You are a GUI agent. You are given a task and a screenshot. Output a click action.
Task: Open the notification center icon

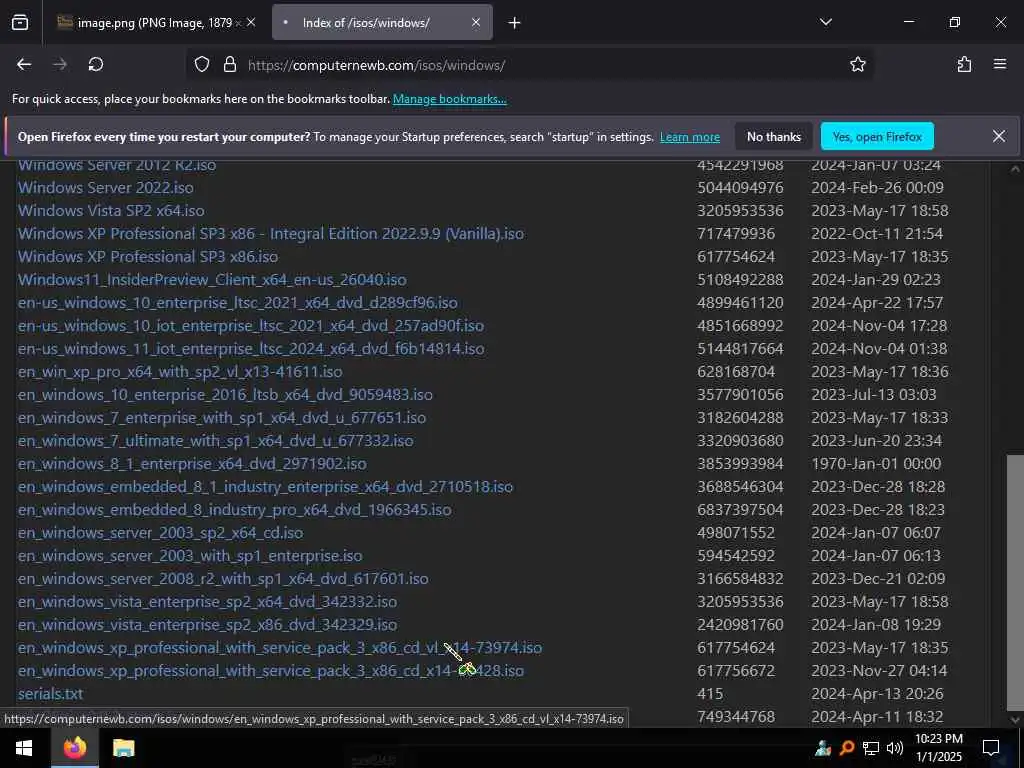(991, 748)
